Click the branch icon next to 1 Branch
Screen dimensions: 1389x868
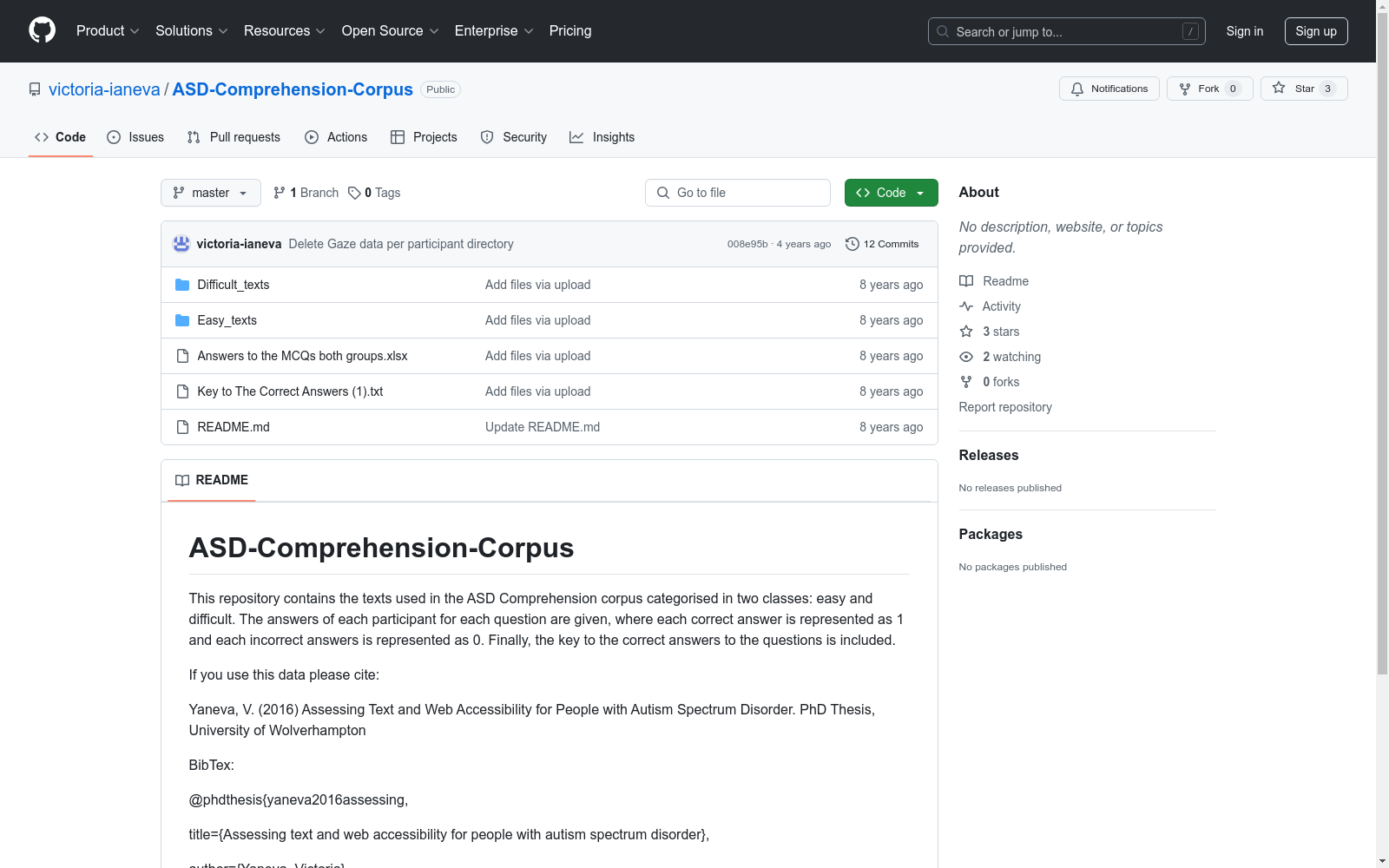point(280,193)
